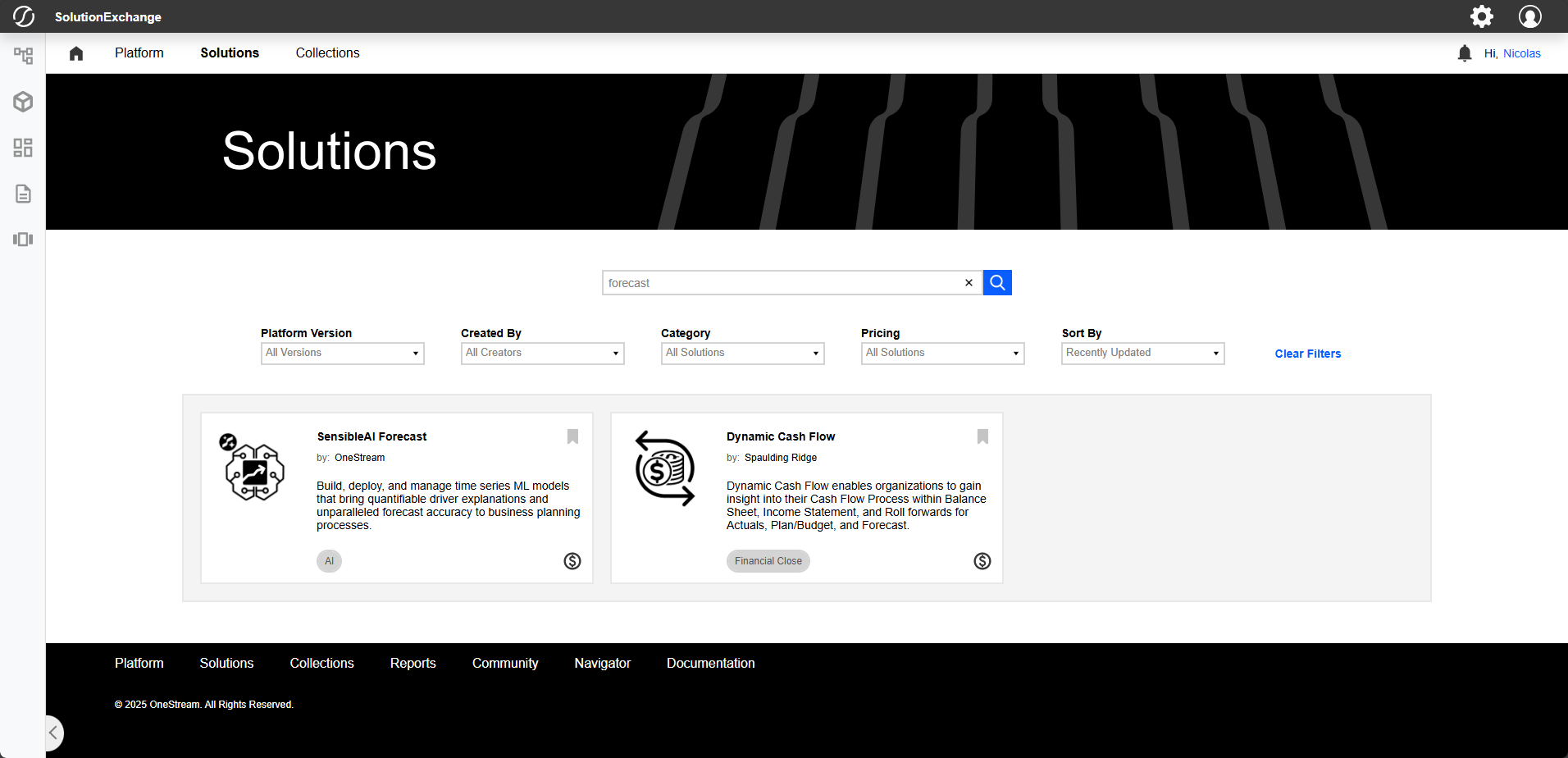The width and height of the screenshot is (1568, 758).
Task: Open the dashboard grid icon in sidebar
Action: tap(23, 148)
